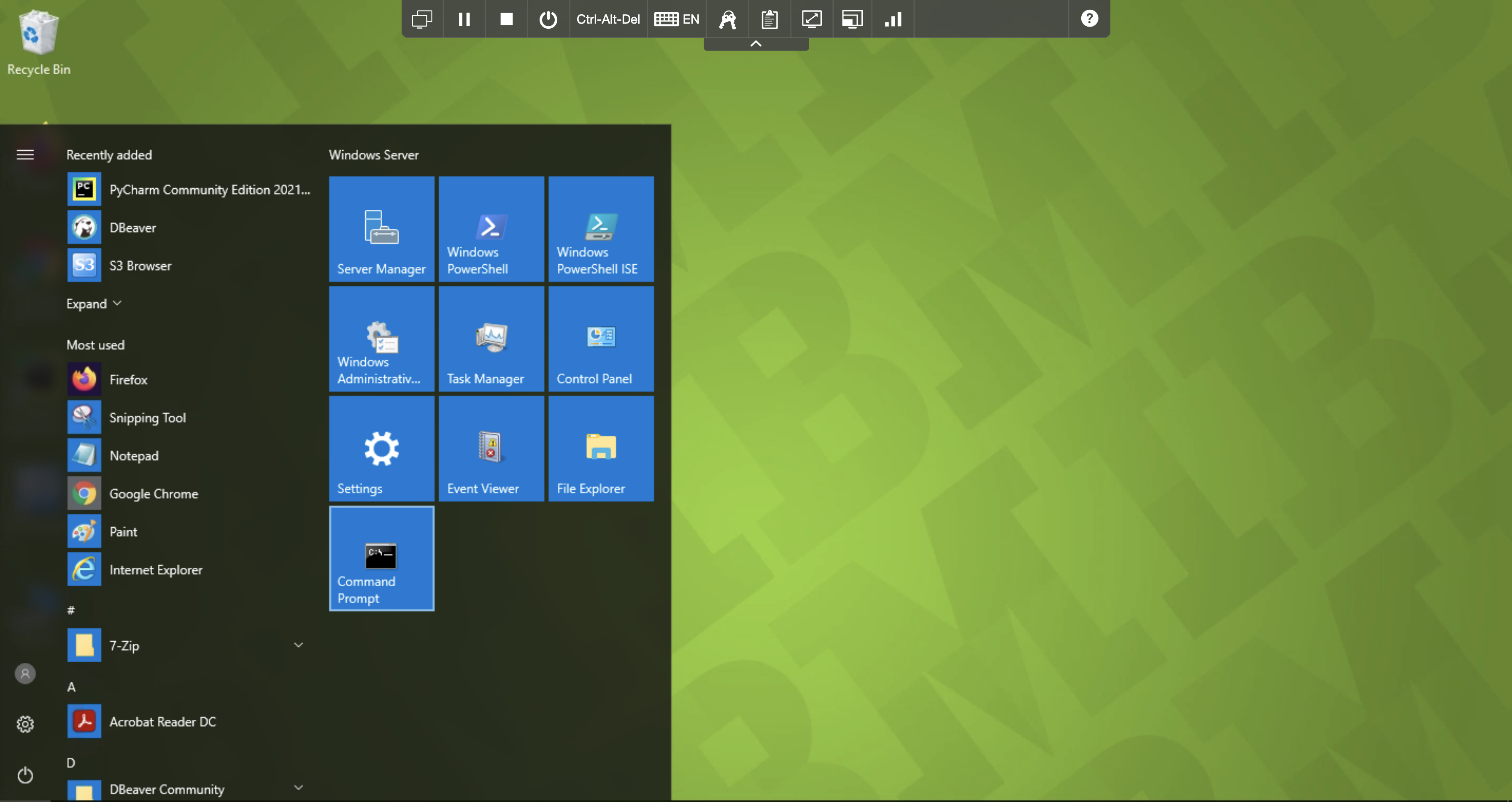Screen dimensions: 1512x802
Task: Open Windows Administrative Tools tile
Action: click(x=381, y=339)
